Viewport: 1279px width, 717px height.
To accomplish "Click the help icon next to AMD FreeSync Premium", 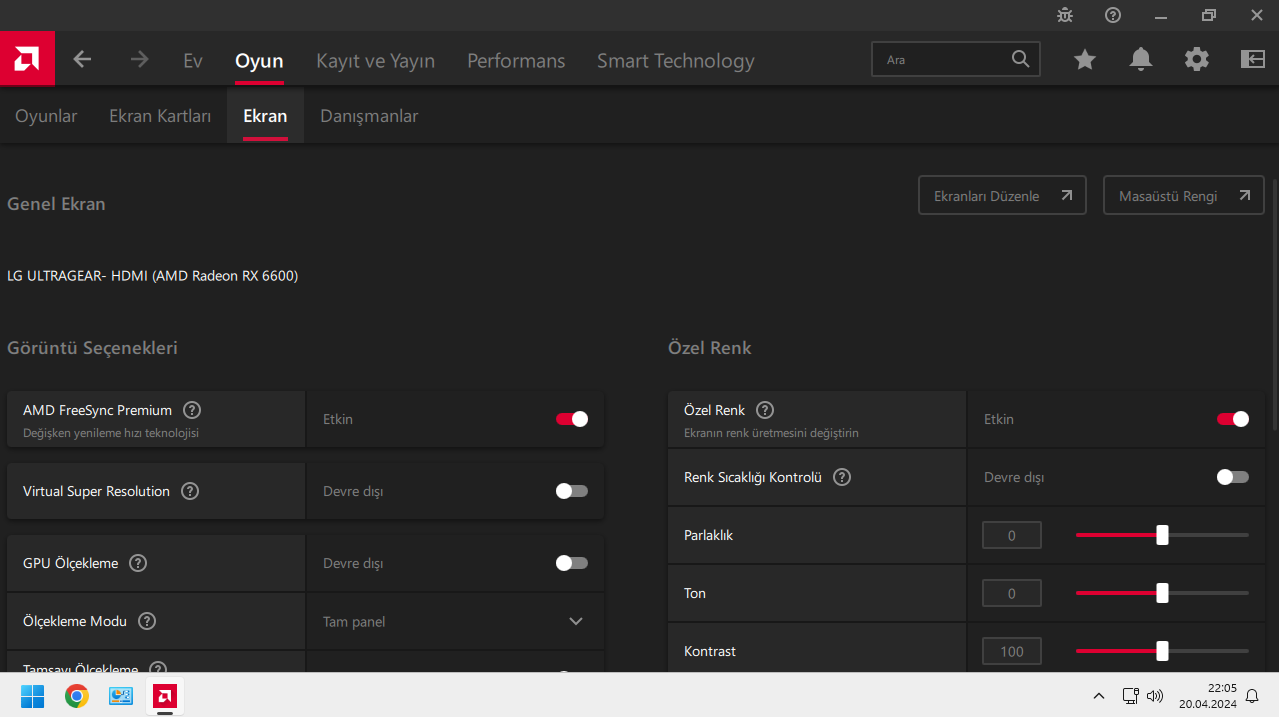I will (192, 410).
